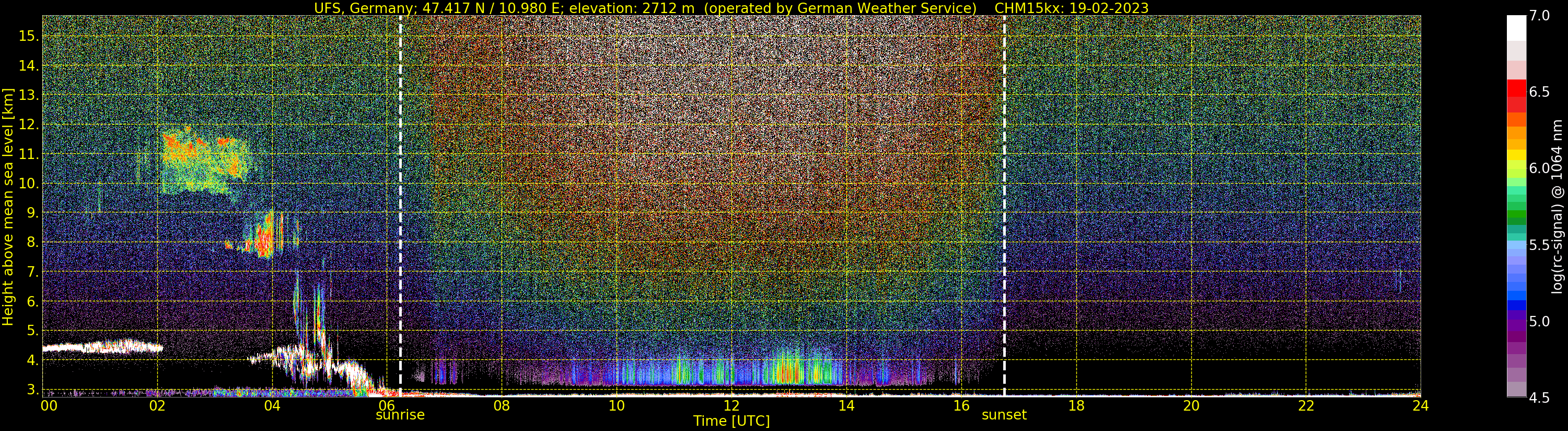
Task: Click the height tick label 10.
Action: pyautogui.click(x=29, y=184)
